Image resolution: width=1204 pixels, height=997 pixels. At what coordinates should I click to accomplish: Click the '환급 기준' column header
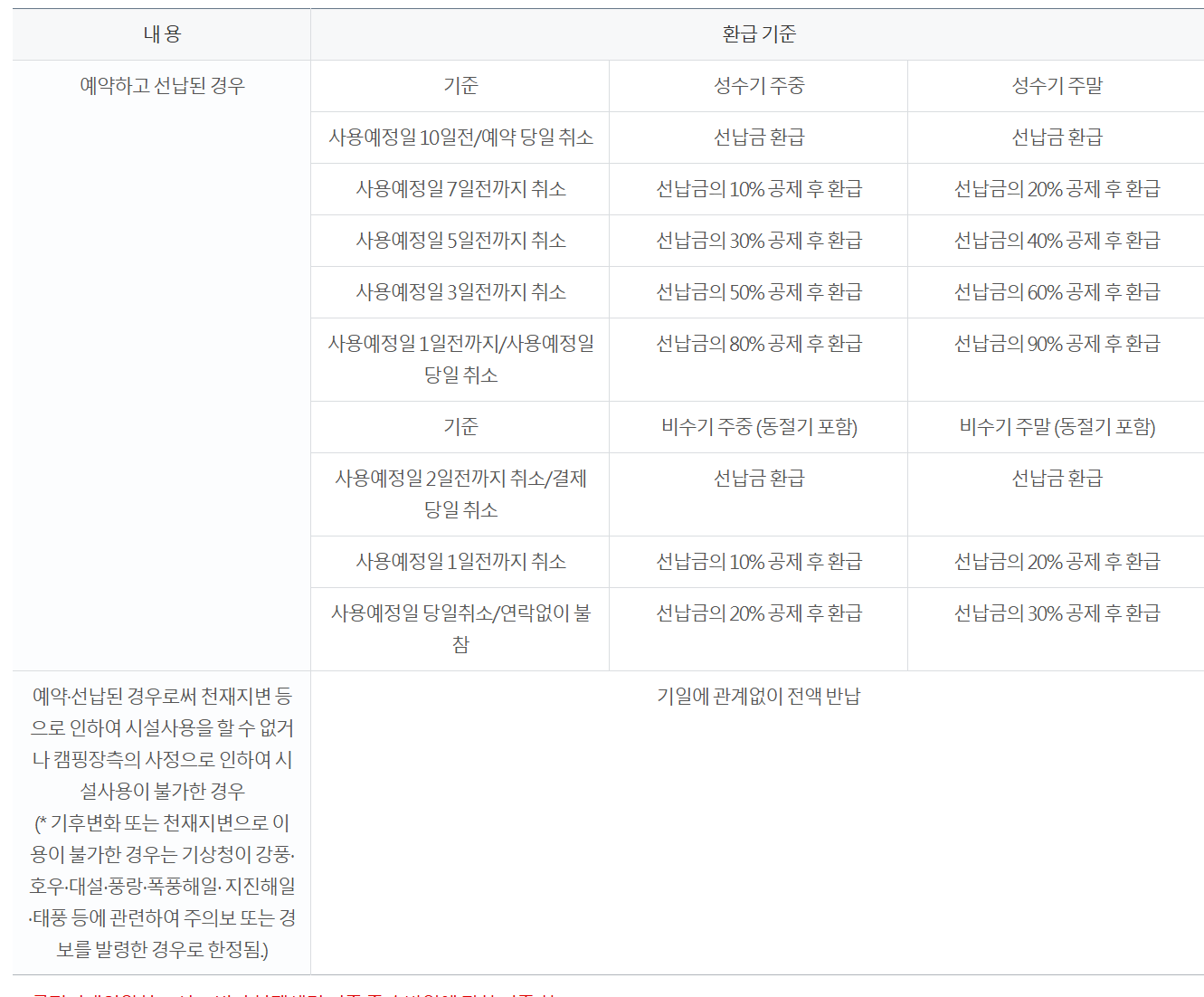pyautogui.click(x=758, y=34)
